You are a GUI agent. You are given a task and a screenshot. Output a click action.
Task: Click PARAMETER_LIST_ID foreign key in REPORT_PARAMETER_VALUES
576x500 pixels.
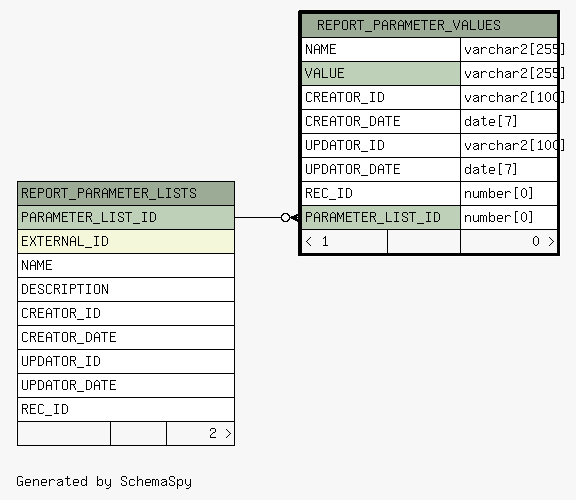[381, 217]
